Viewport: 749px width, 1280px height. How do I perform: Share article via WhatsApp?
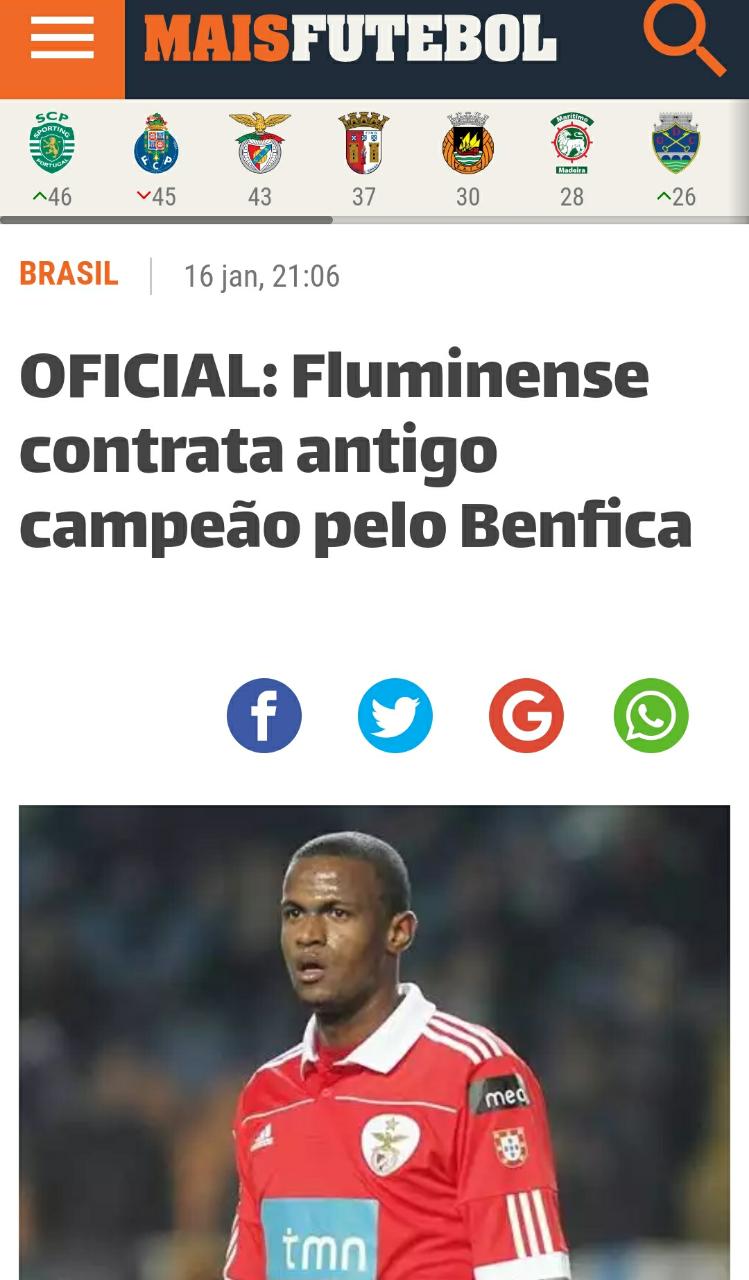(x=651, y=716)
